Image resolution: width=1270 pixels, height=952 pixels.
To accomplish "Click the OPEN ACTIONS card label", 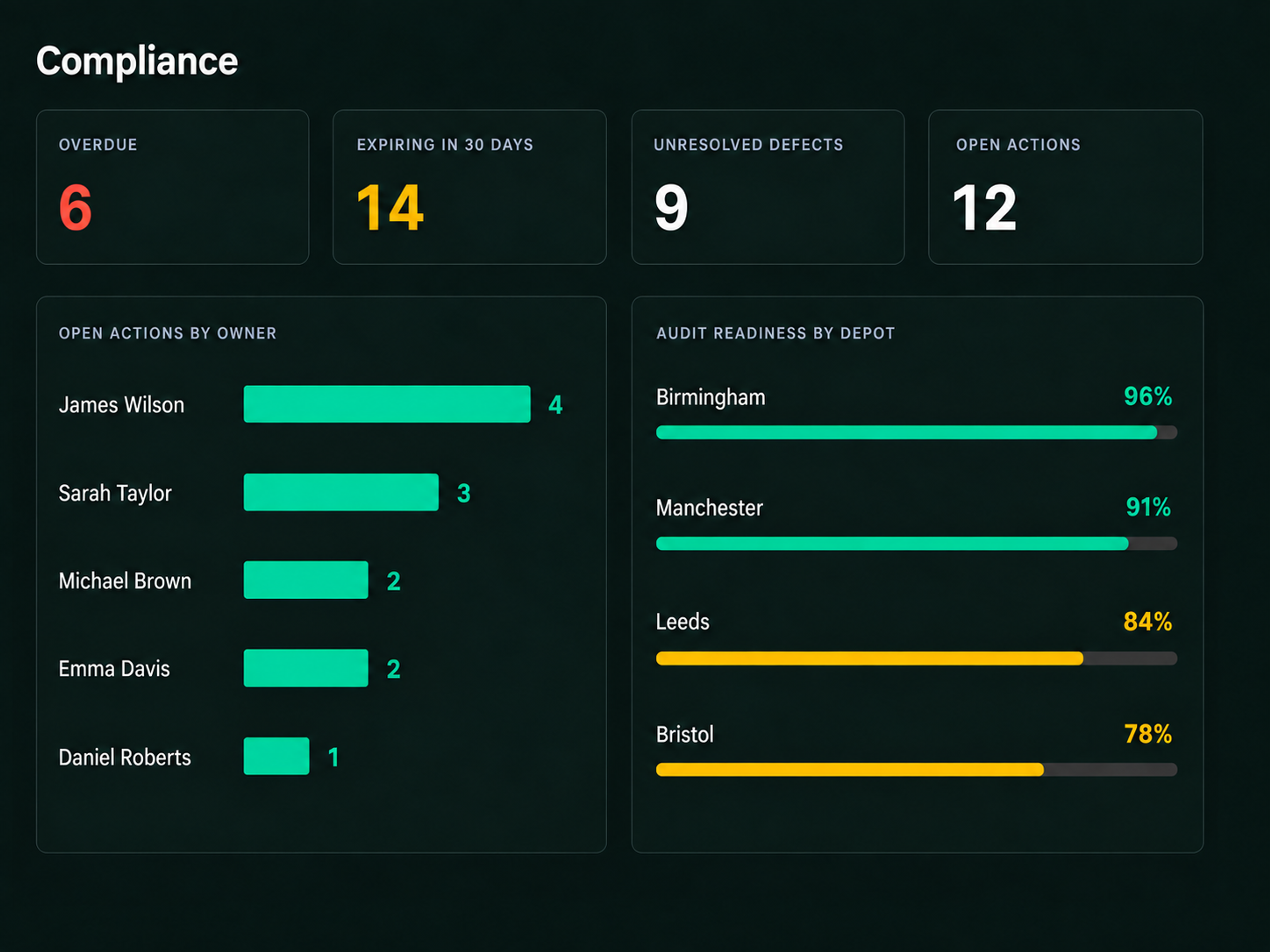I will [1018, 144].
